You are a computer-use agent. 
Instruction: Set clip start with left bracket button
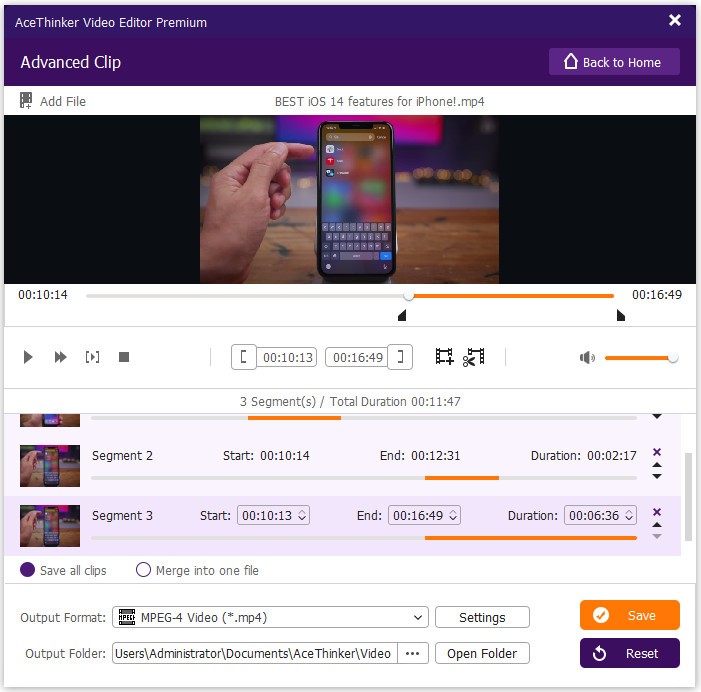pyautogui.click(x=244, y=357)
